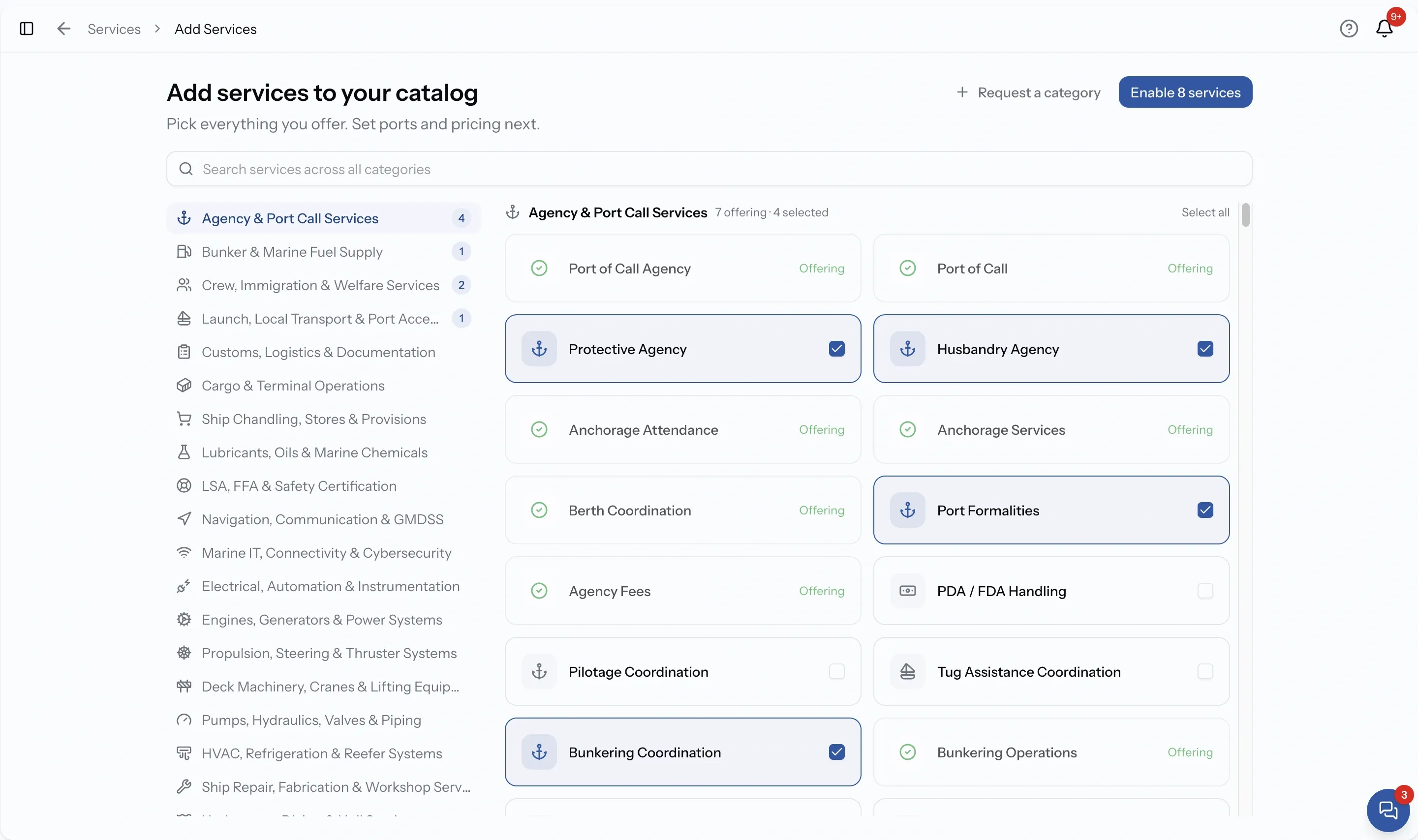Image resolution: width=1418 pixels, height=840 pixels.
Task: Check the PDA / FDA Handling checkbox
Action: coord(1205,590)
